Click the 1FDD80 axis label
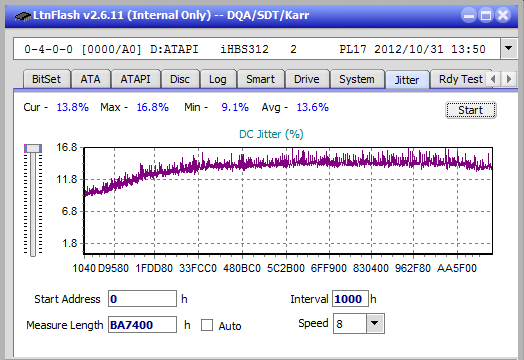This screenshot has height=360, width=524. 154,268
